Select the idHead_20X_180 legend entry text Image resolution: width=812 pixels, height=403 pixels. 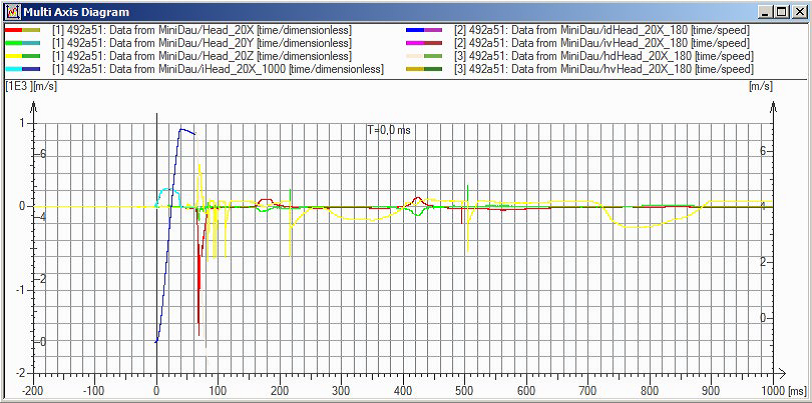click(602, 30)
